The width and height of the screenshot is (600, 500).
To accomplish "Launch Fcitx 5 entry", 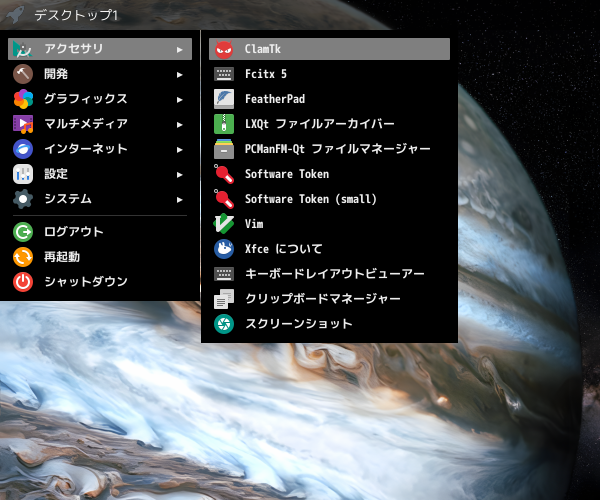I will click(329, 74).
